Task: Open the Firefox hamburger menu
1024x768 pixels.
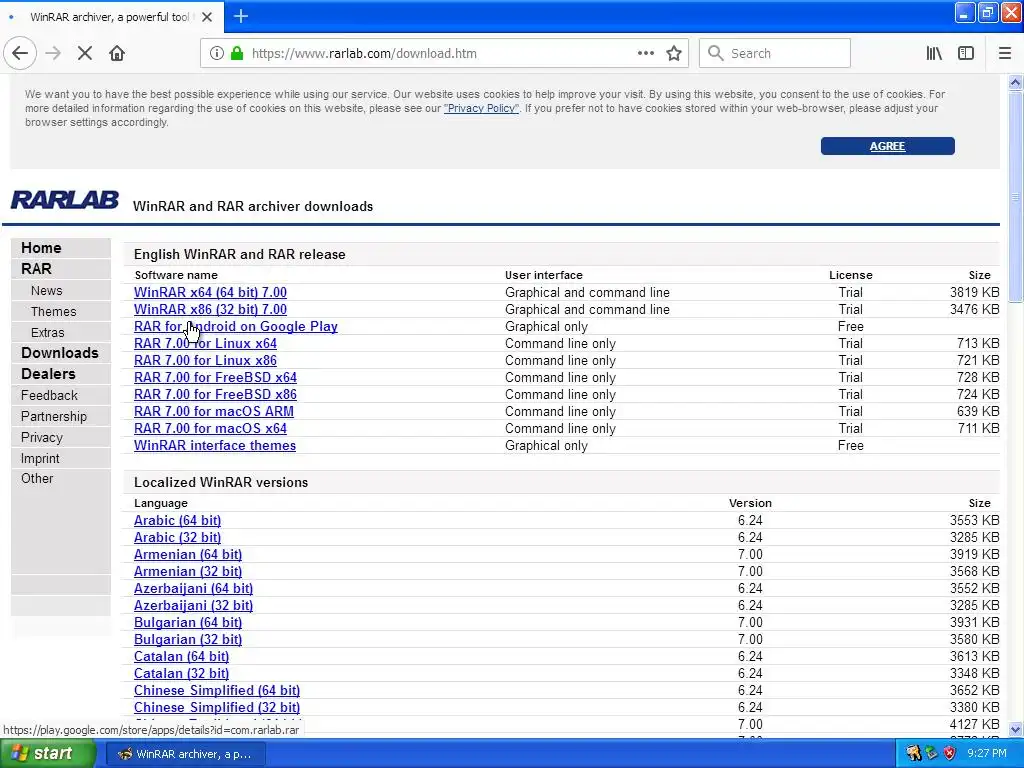Action: click(x=1005, y=53)
